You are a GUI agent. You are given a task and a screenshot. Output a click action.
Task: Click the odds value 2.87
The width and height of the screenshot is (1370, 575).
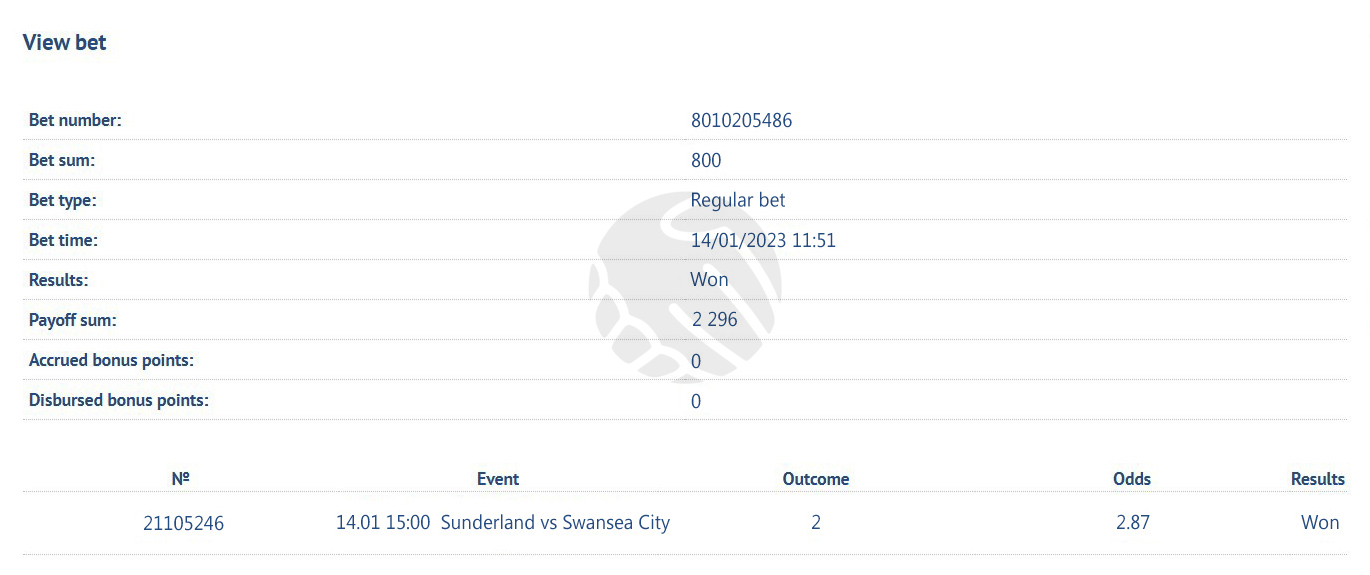[x=1133, y=522]
